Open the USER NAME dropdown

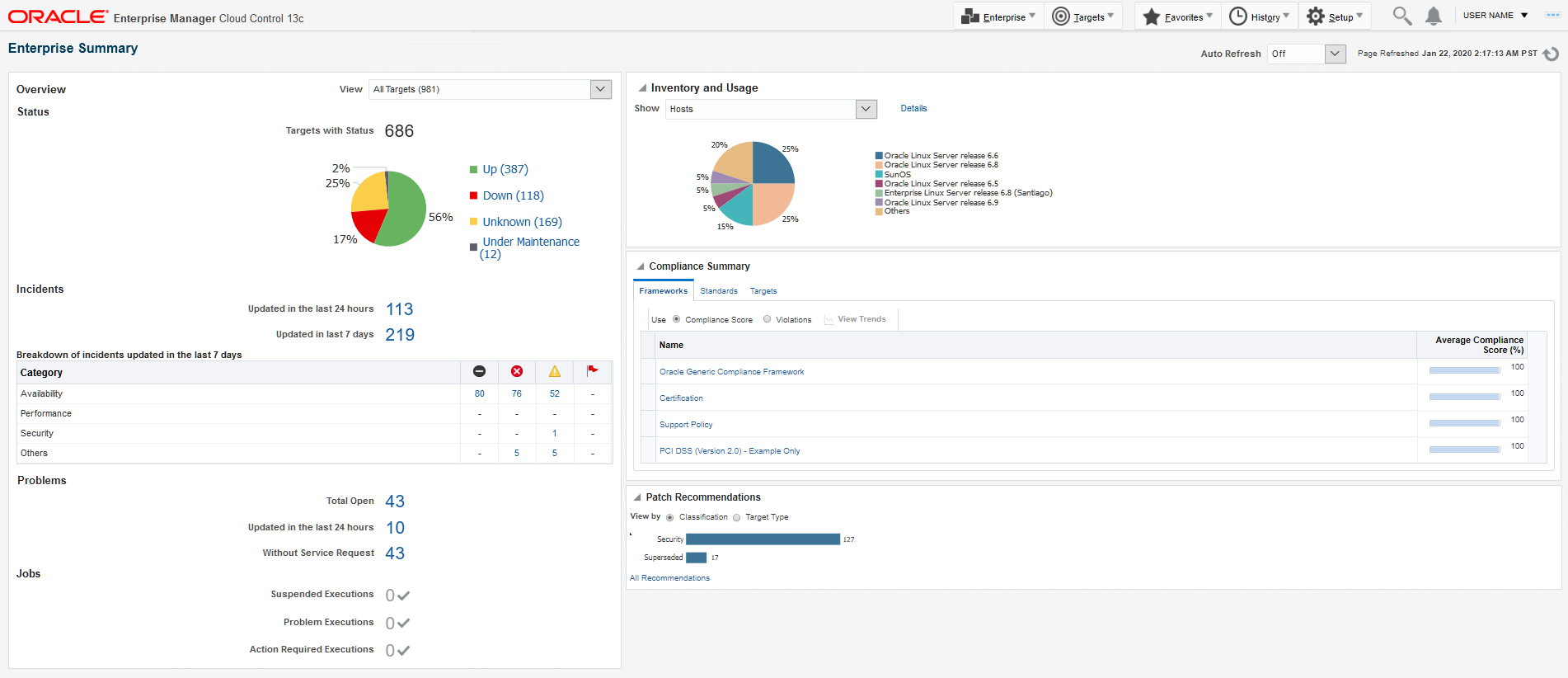click(1495, 16)
